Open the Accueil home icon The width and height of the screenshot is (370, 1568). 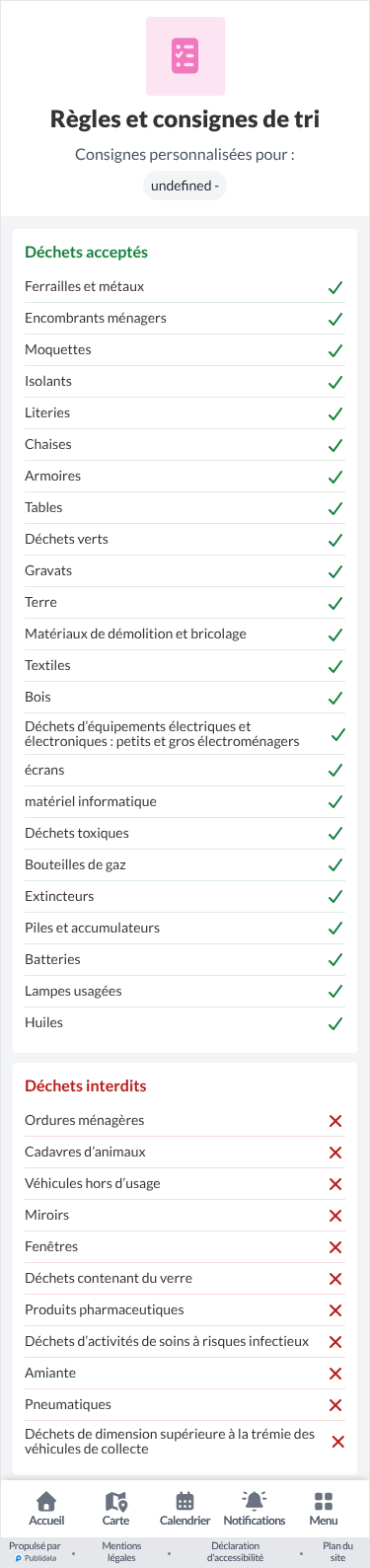pyautogui.click(x=46, y=1501)
